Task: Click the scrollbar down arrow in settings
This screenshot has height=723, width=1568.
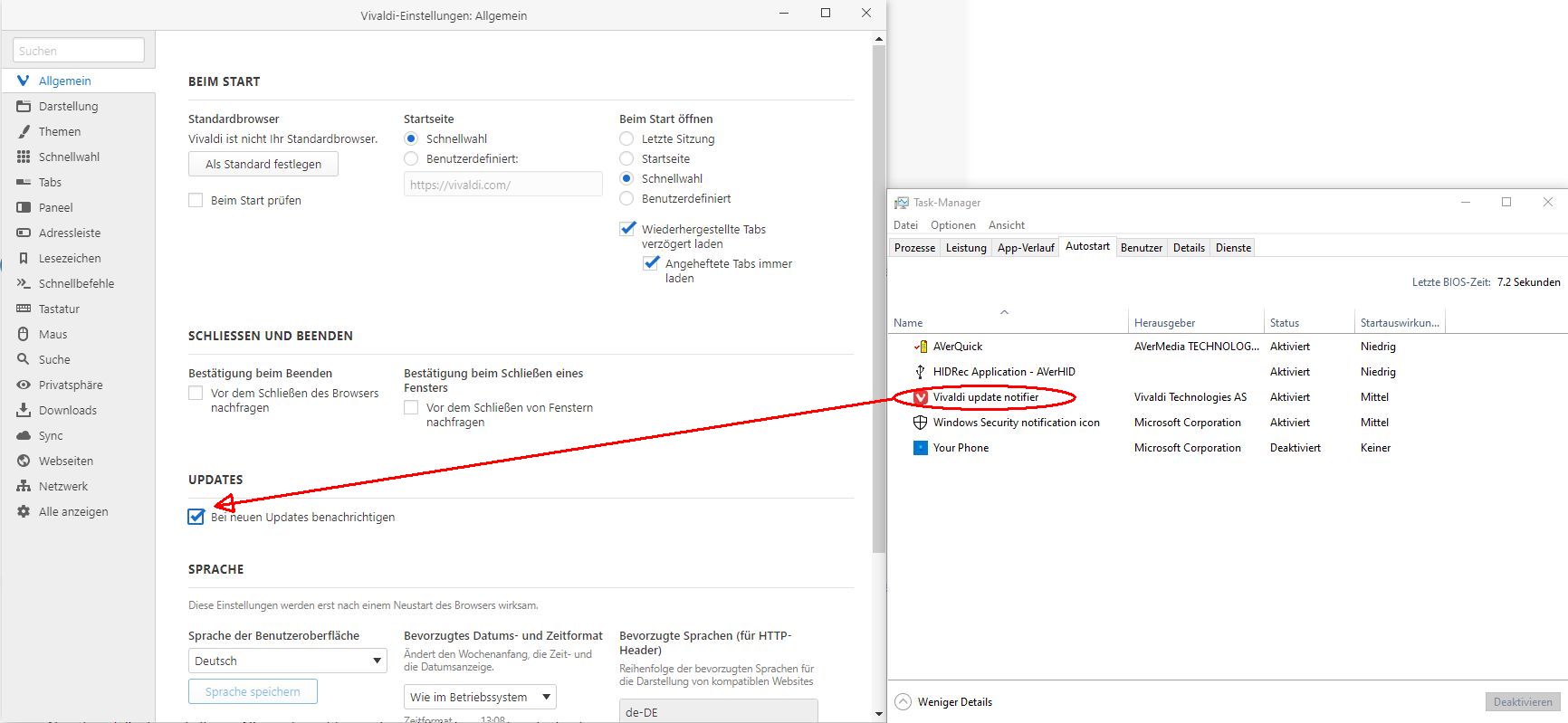Action: (x=878, y=714)
